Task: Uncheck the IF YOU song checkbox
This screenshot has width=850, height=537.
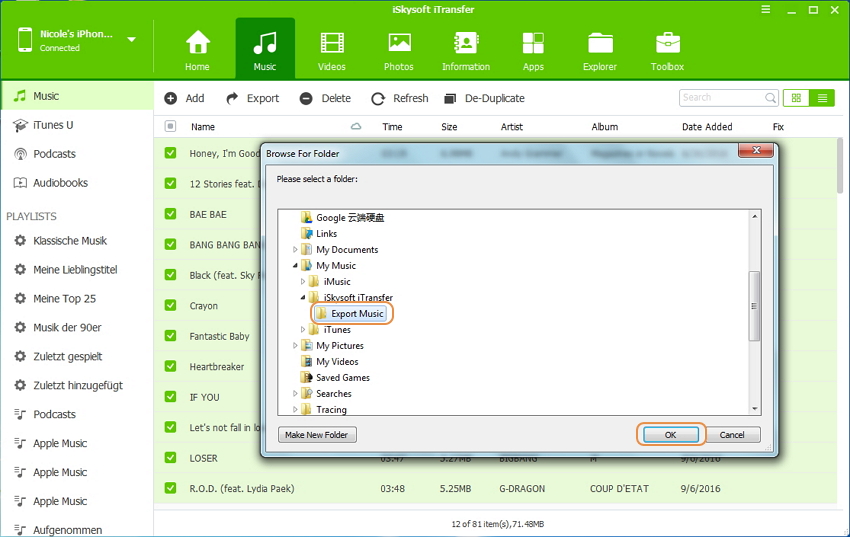Action: [x=170, y=397]
